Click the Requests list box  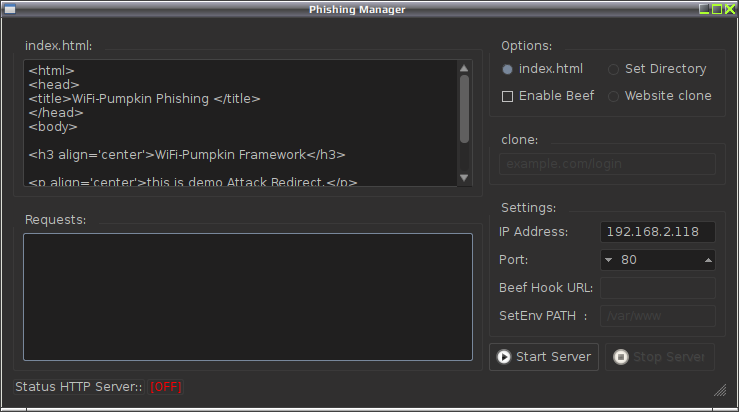[x=248, y=297]
